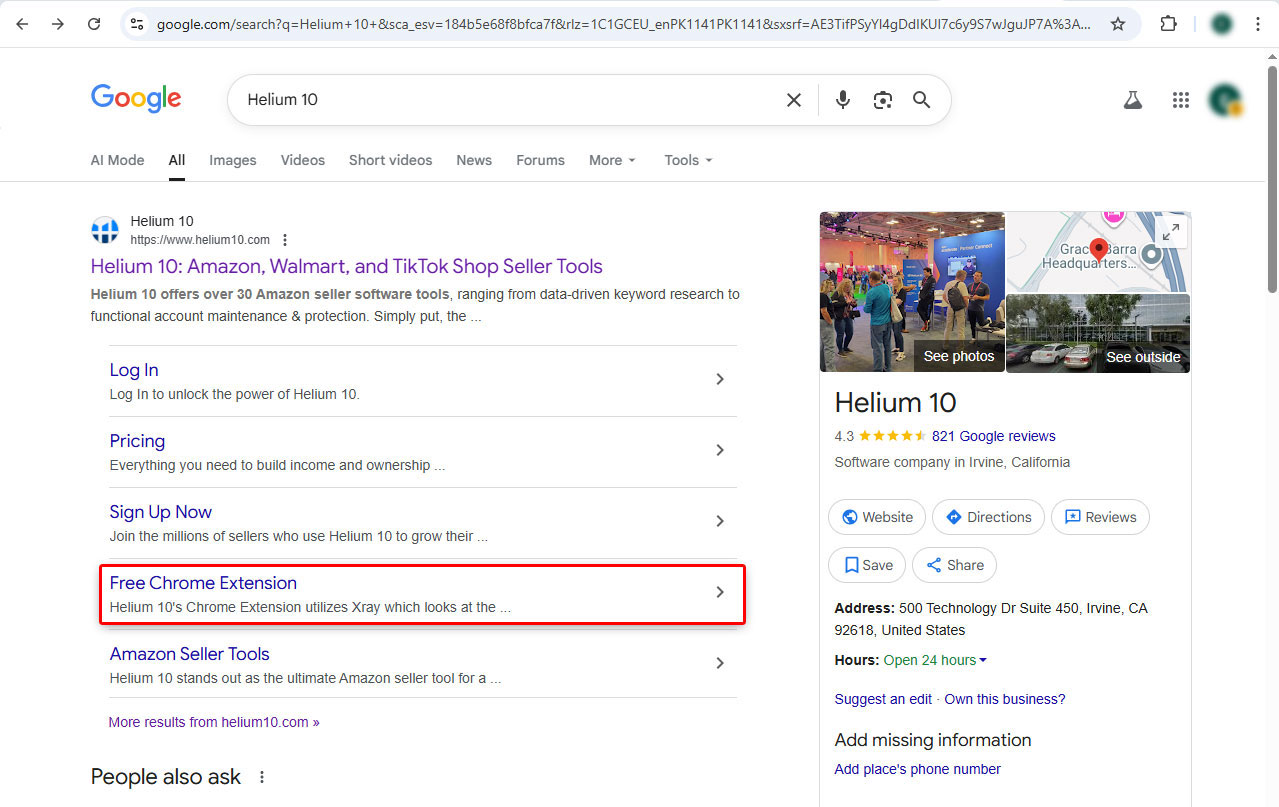
Task: Open Chrome three-dot menu
Action: pos(1258,24)
